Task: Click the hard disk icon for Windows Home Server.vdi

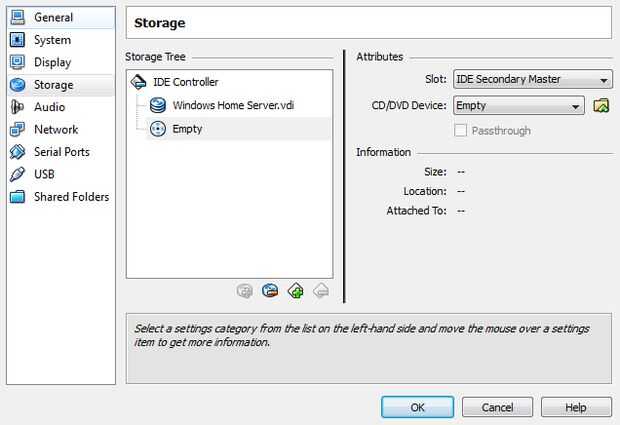Action: (x=158, y=105)
